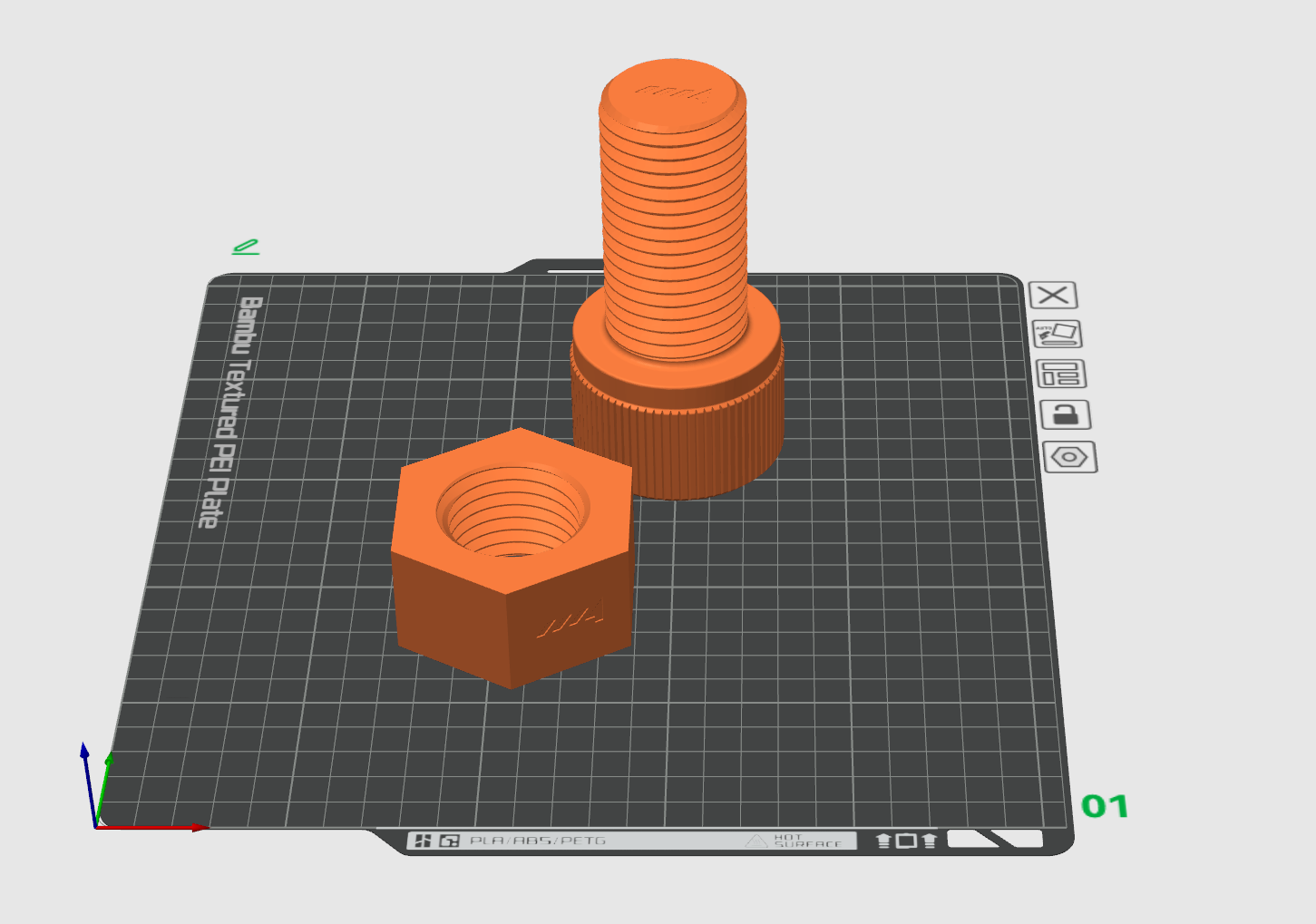
Task: Click the PLA/ABS/PETG plate marking
Action: coord(537,841)
